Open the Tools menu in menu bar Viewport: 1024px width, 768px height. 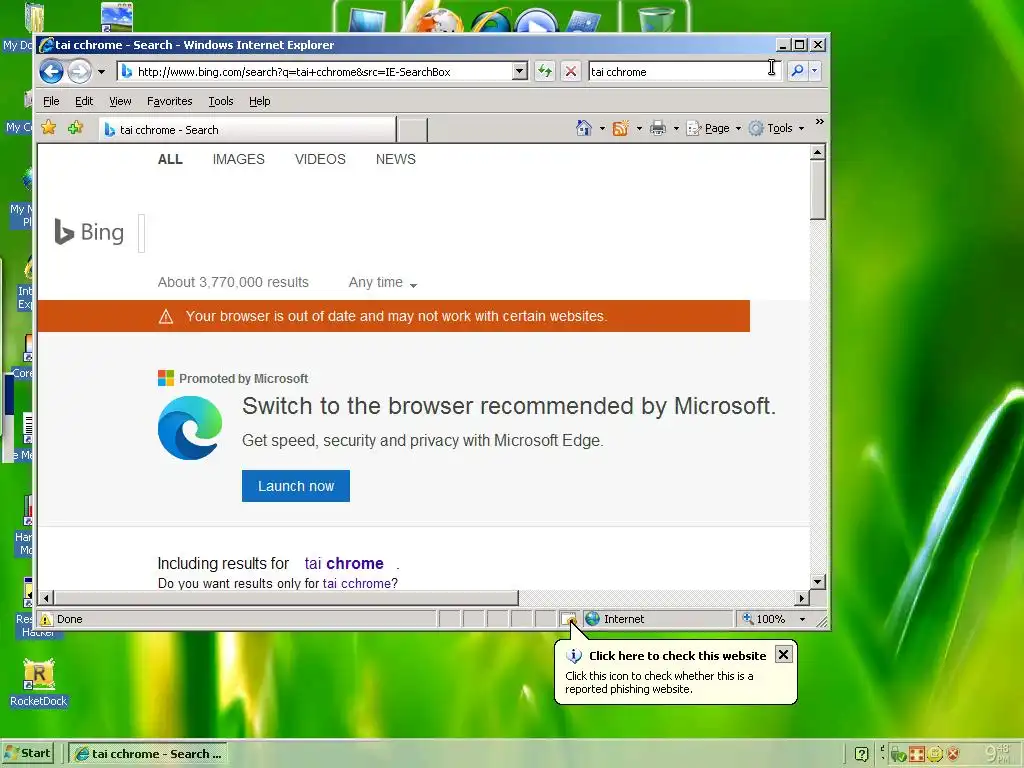pyautogui.click(x=221, y=101)
